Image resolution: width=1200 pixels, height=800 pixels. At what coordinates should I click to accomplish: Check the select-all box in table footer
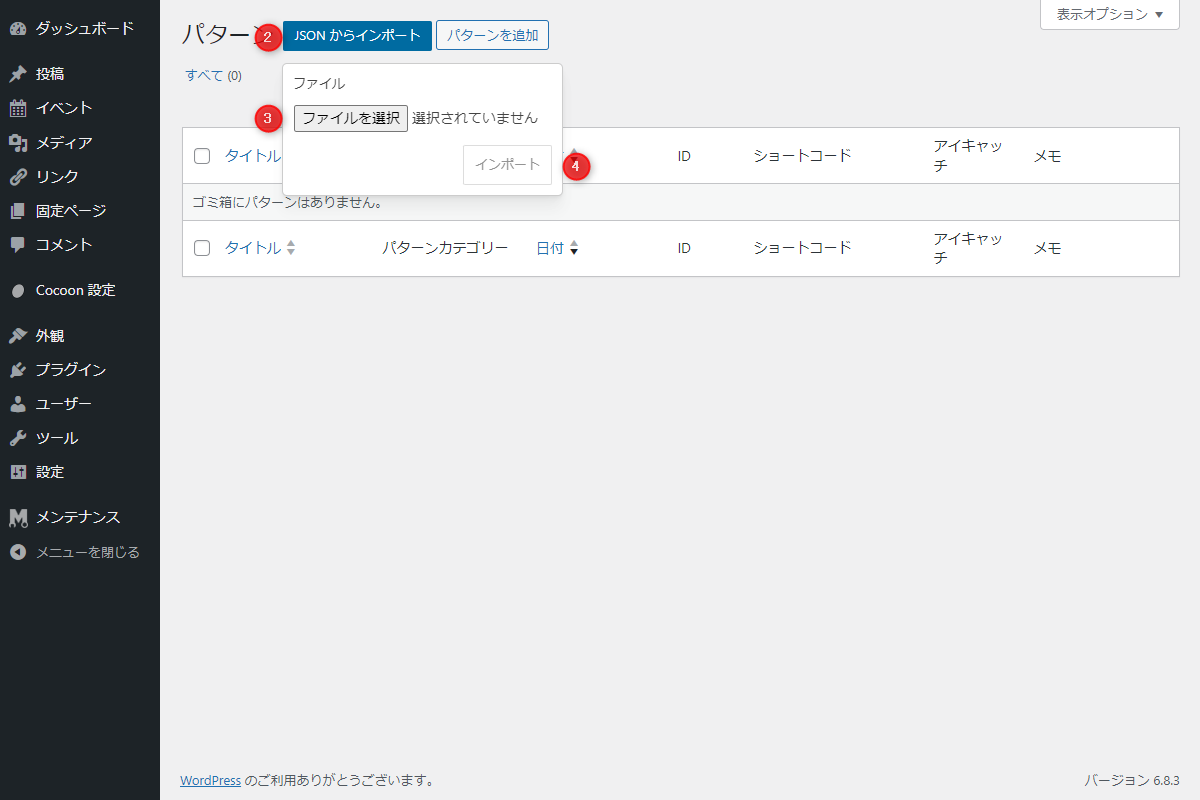pyautogui.click(x=202, y=248)
